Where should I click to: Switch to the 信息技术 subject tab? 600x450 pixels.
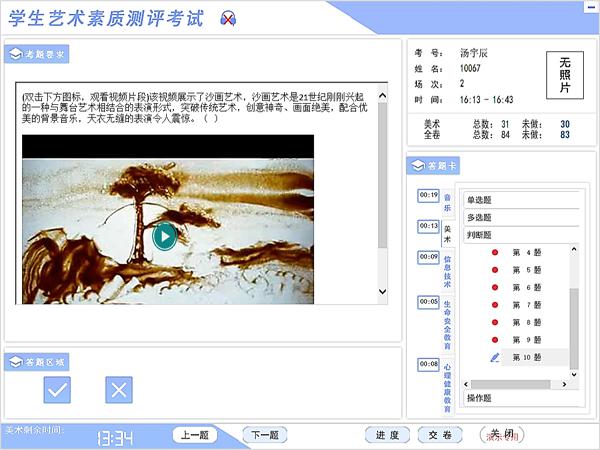coord(447,272)
